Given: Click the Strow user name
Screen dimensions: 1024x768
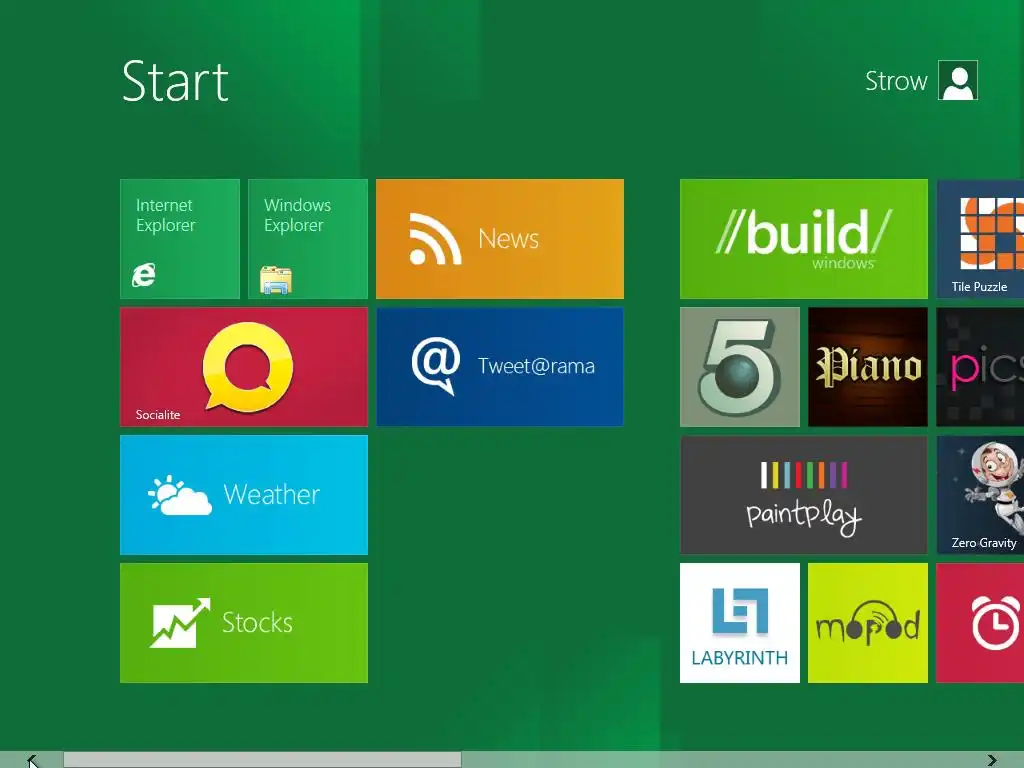Looking at the screenshot, I should click(x=895, y=81).
